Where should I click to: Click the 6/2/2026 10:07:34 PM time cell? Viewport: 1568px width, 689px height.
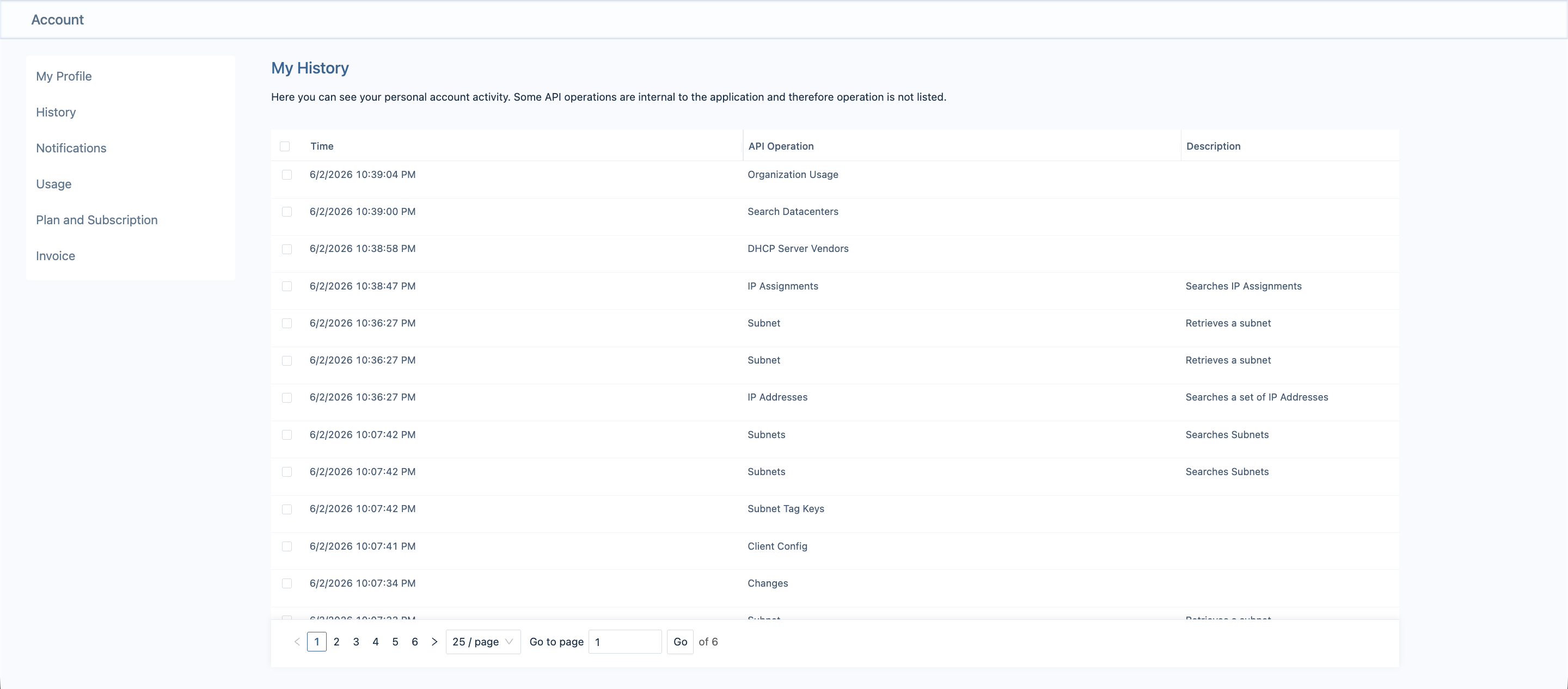coord(363,583)
